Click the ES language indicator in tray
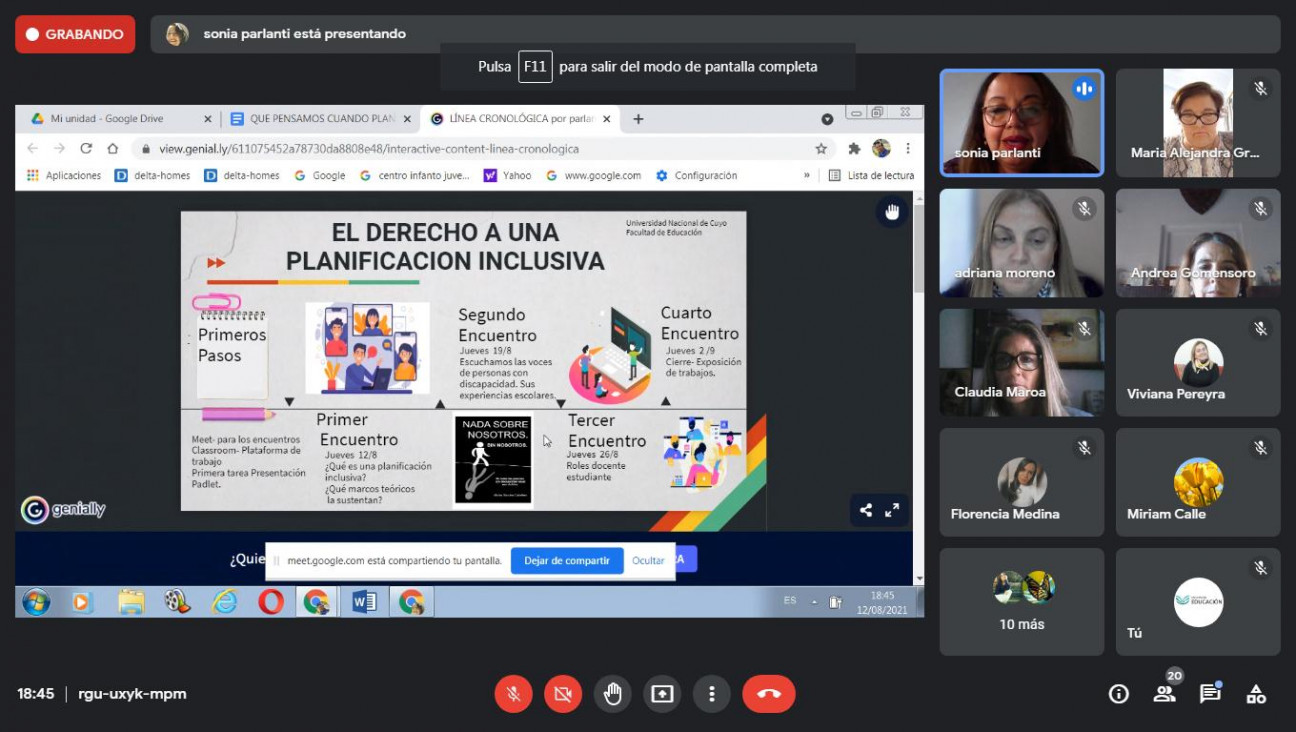This screenshot has width=1296, height=732. click(790, 601)
